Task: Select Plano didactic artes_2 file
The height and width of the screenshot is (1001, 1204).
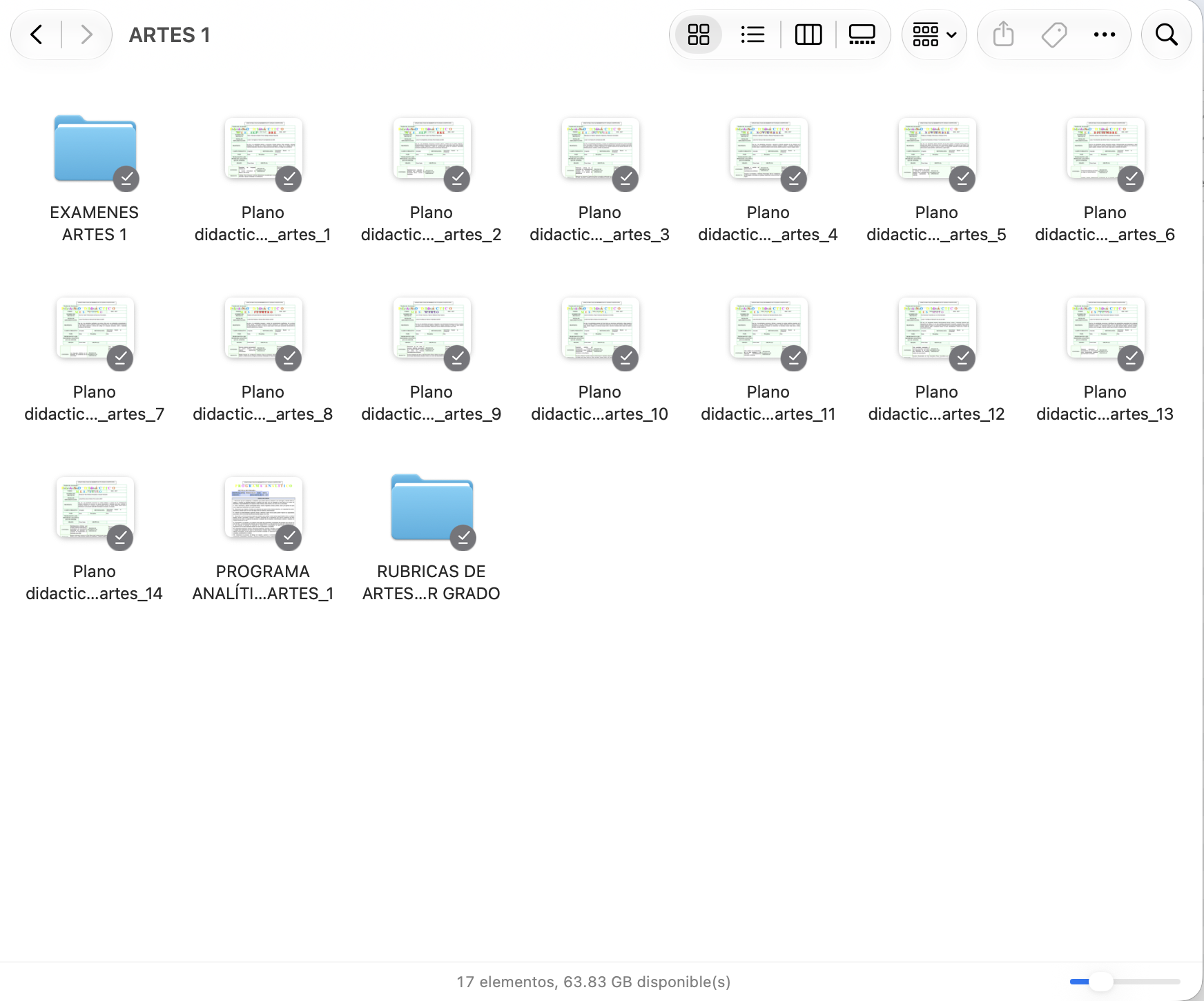Action: point(431,149)
